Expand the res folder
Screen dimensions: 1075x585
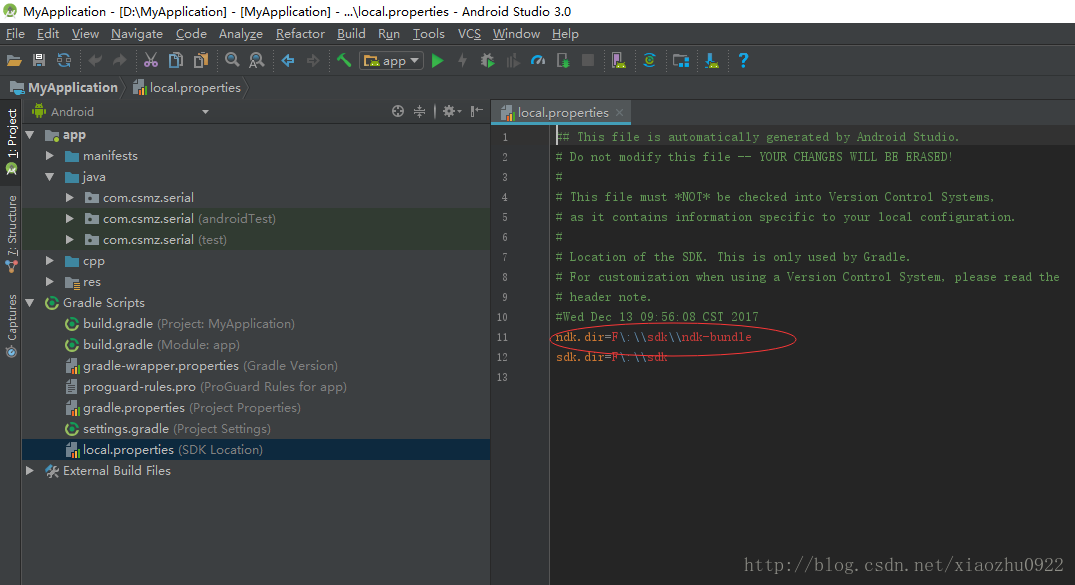[49, 282]
